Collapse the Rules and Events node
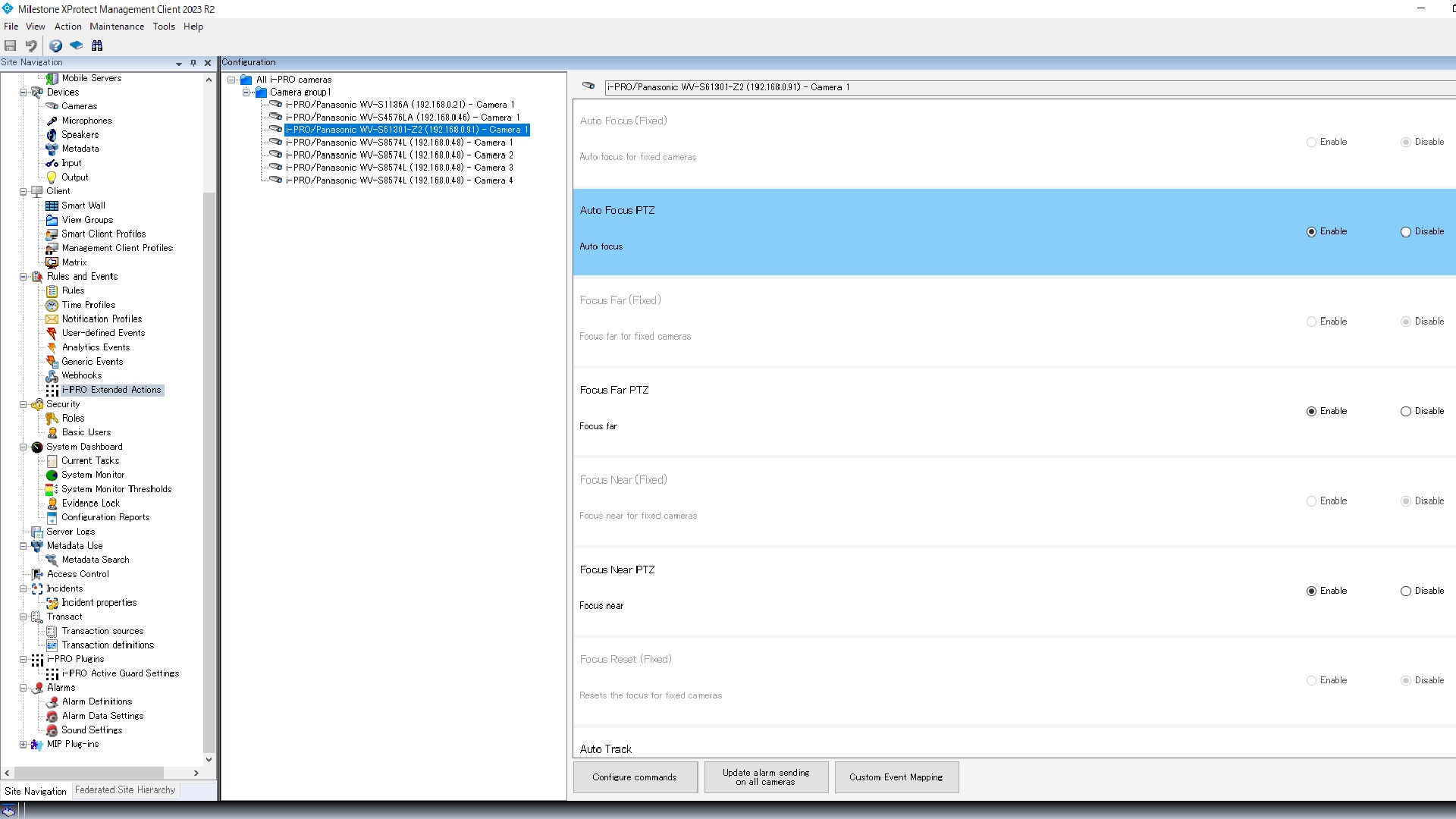The width and height of the screenshot is (1456, 819). click(x=23, y=277)
